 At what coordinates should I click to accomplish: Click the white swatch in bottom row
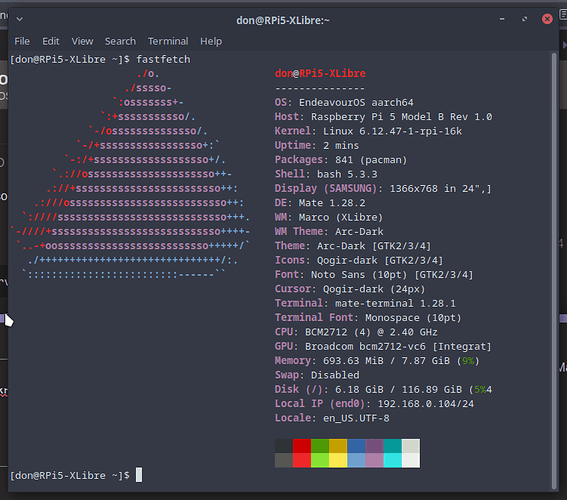point(411,461)
